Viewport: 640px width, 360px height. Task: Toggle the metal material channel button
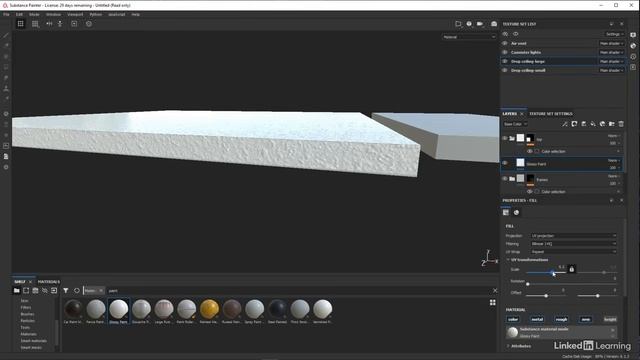click(537, 319)
